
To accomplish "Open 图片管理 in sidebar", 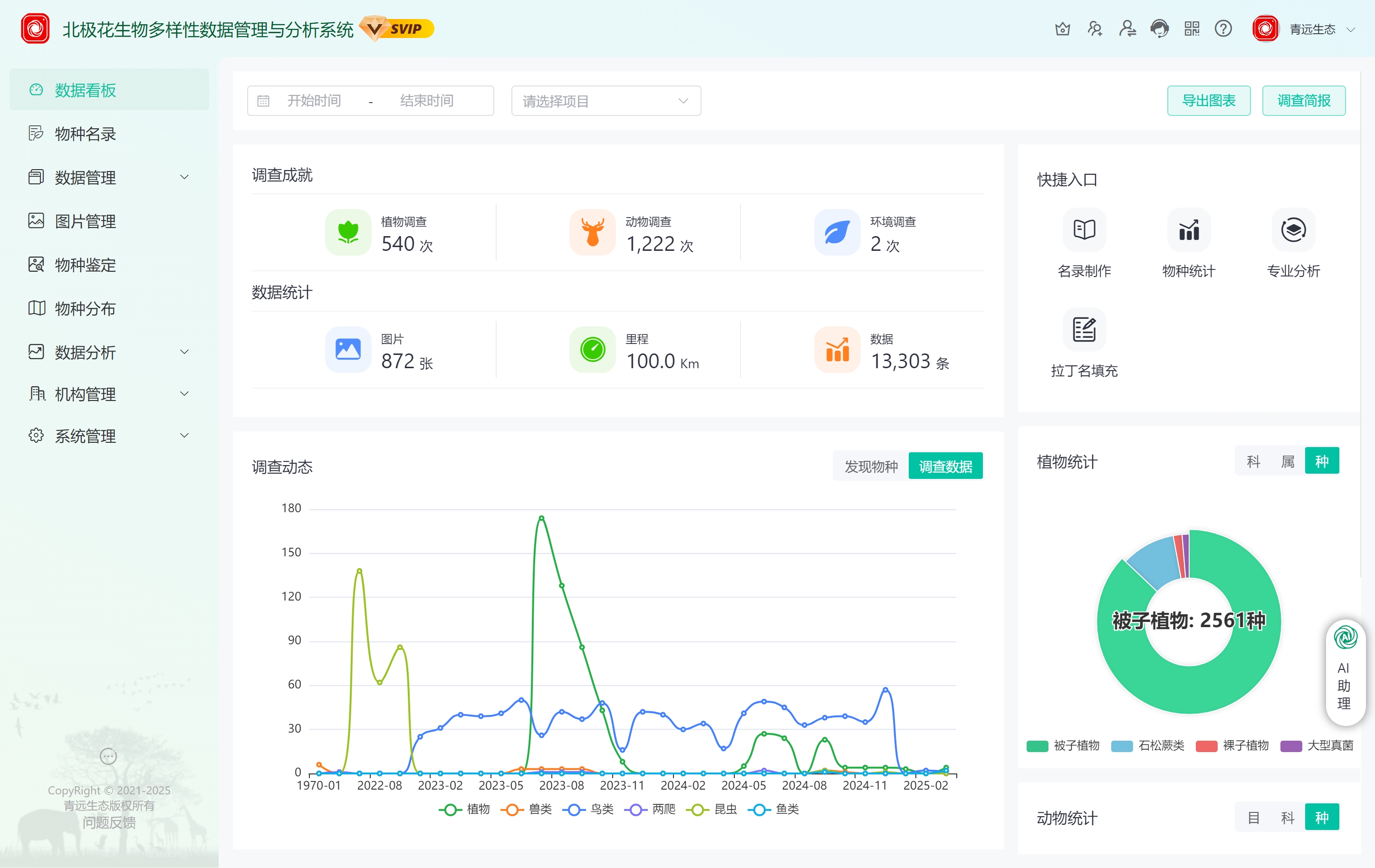I will [x=109, y=221].
